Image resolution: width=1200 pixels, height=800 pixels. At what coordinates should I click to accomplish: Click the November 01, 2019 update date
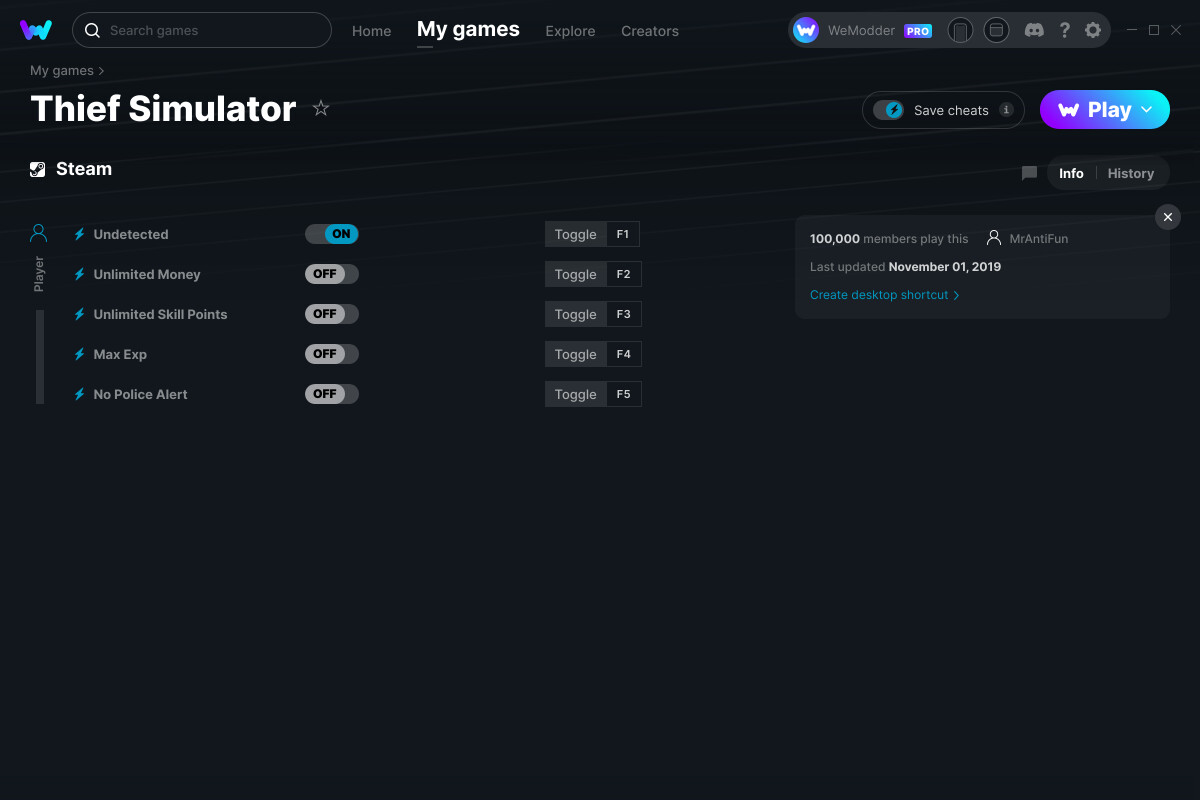tap(945, 267)
